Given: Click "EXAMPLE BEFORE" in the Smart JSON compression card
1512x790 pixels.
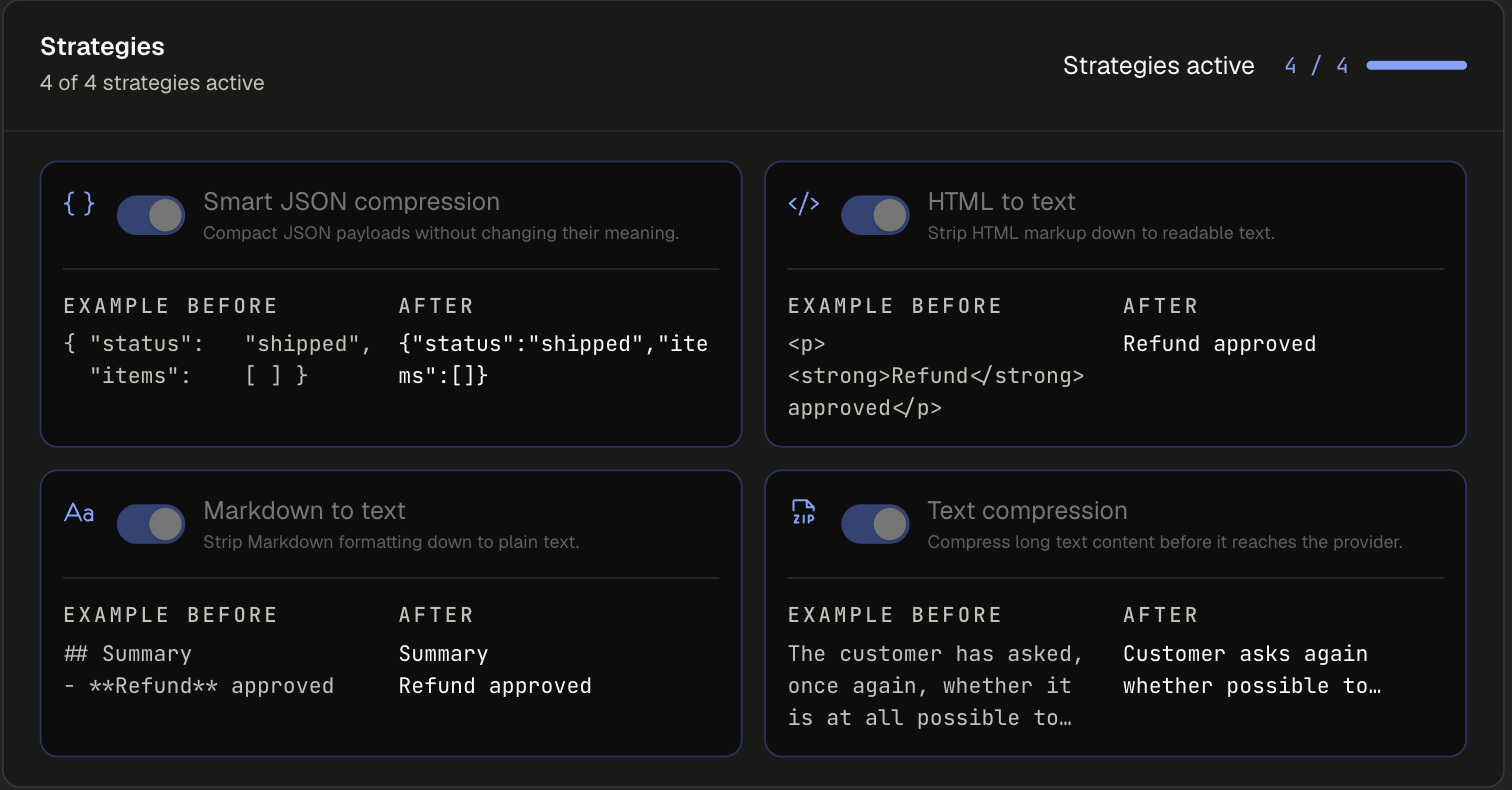Looking at the screenshot, I should (x=170, y=306).
